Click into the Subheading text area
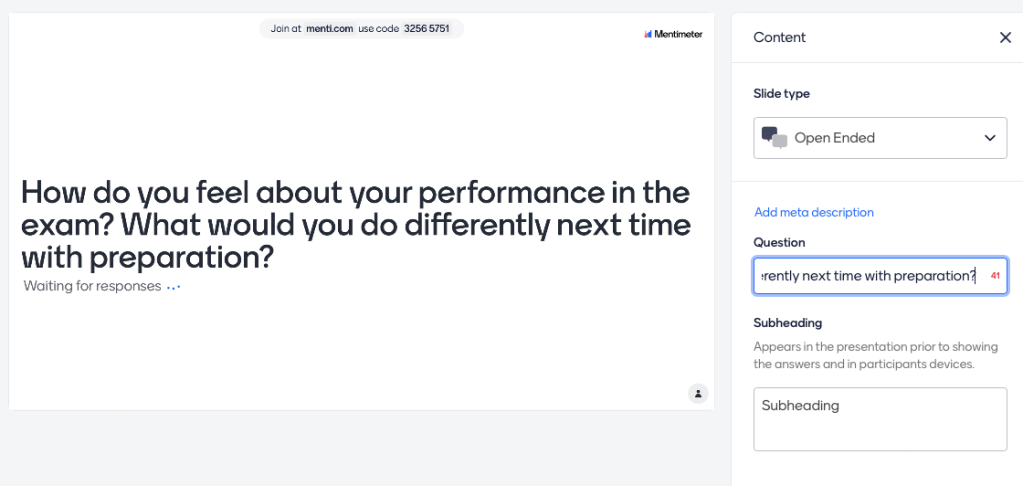Viewport: 1023px width, 486px height. (879, 419)
